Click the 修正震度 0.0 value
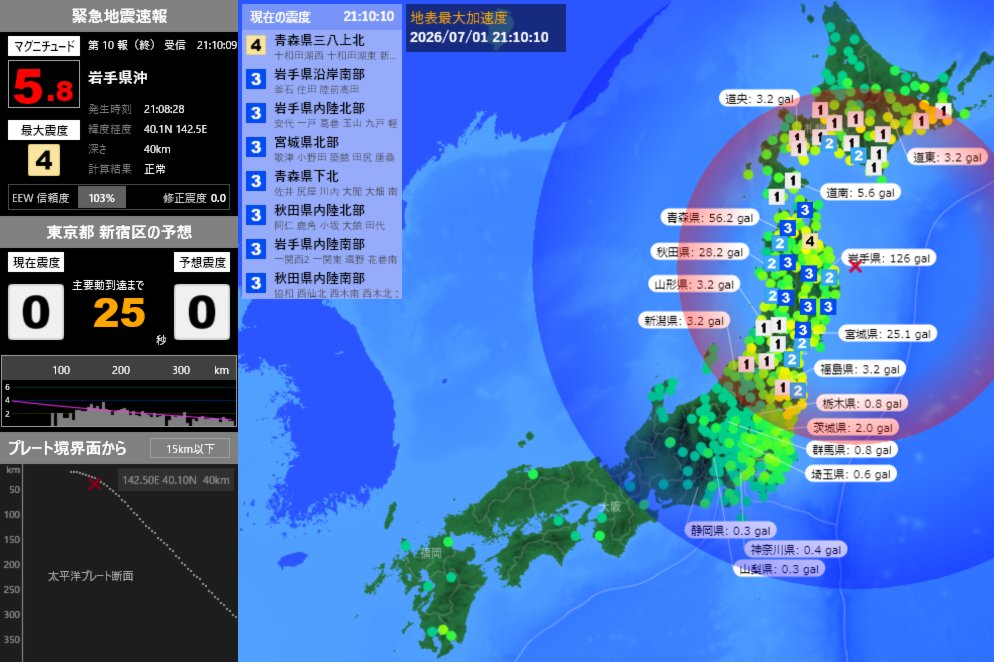Viewport: 994px width, 662px height. [x=194, y=198]
